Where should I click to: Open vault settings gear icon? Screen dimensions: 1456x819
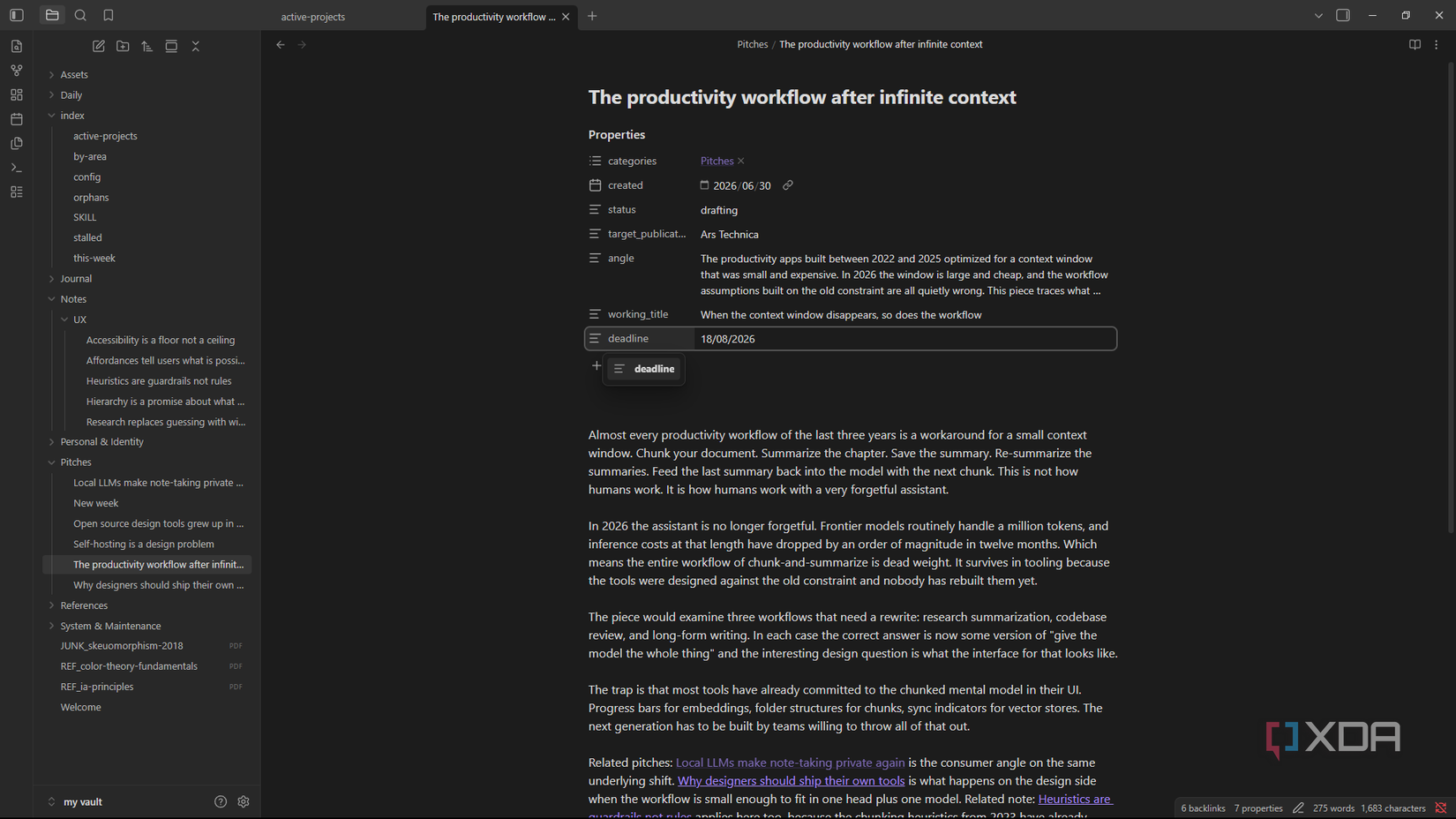click(x=244, y=801)
